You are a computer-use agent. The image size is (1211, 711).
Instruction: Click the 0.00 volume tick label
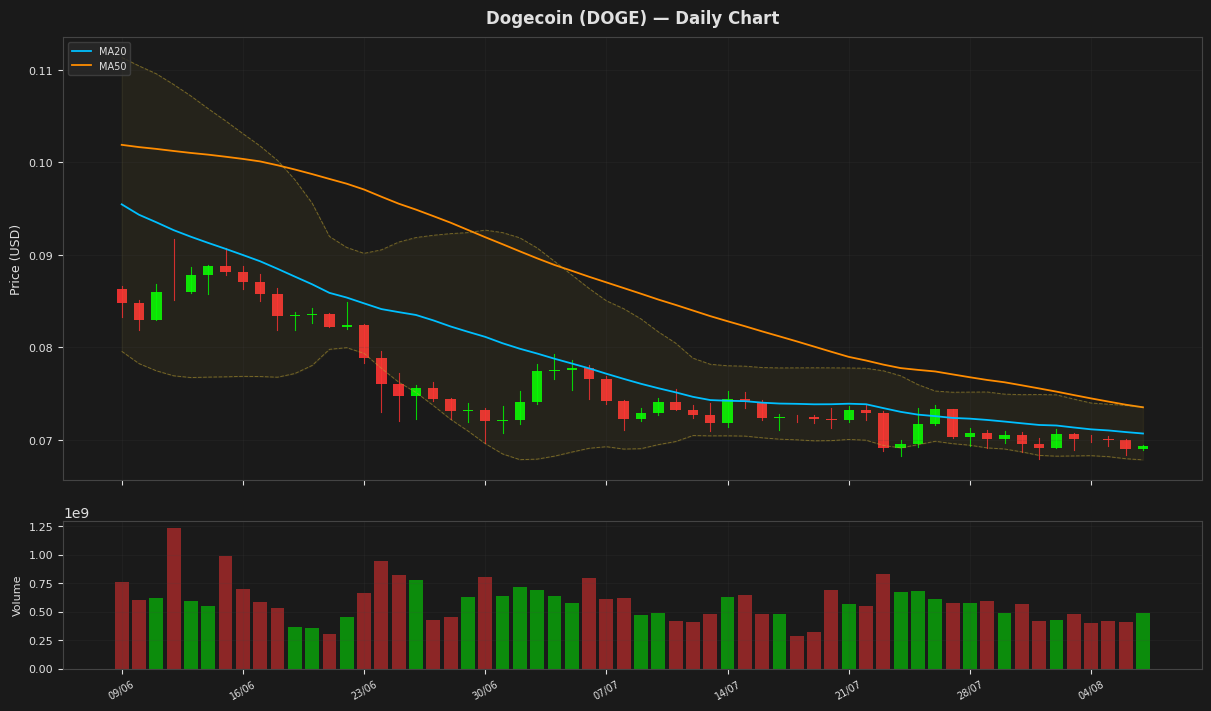point(43,669)
